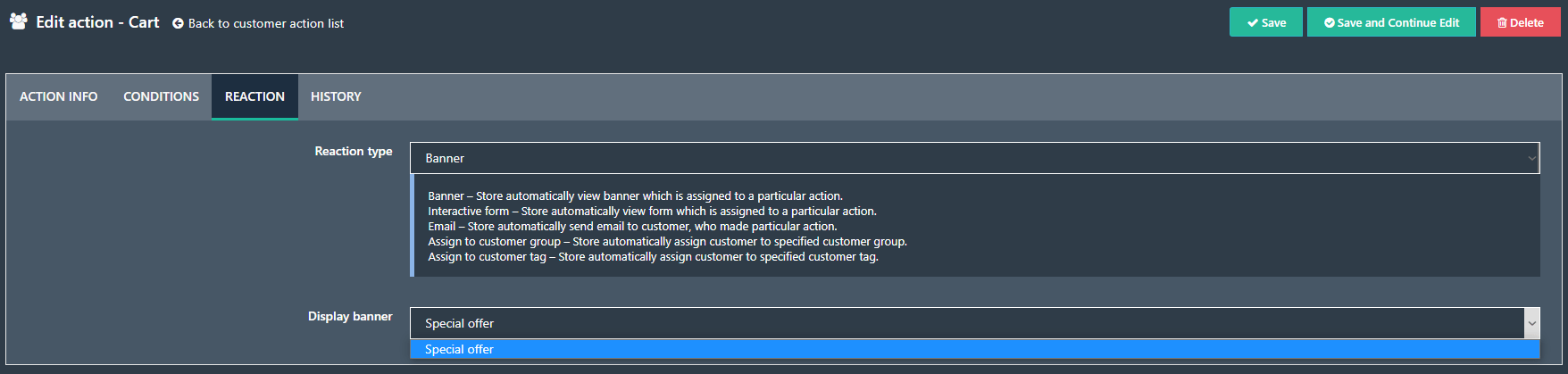Save the customer action

coord(1266,22)
